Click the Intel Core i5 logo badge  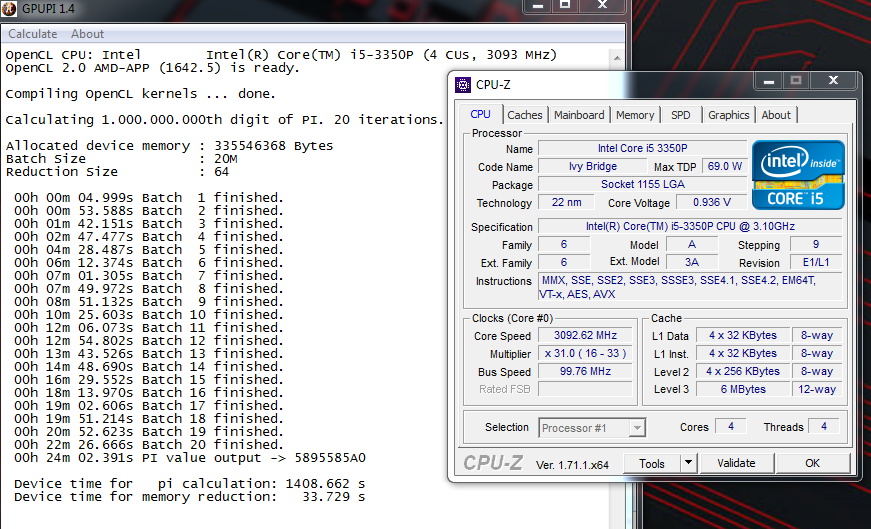(798, 174)
